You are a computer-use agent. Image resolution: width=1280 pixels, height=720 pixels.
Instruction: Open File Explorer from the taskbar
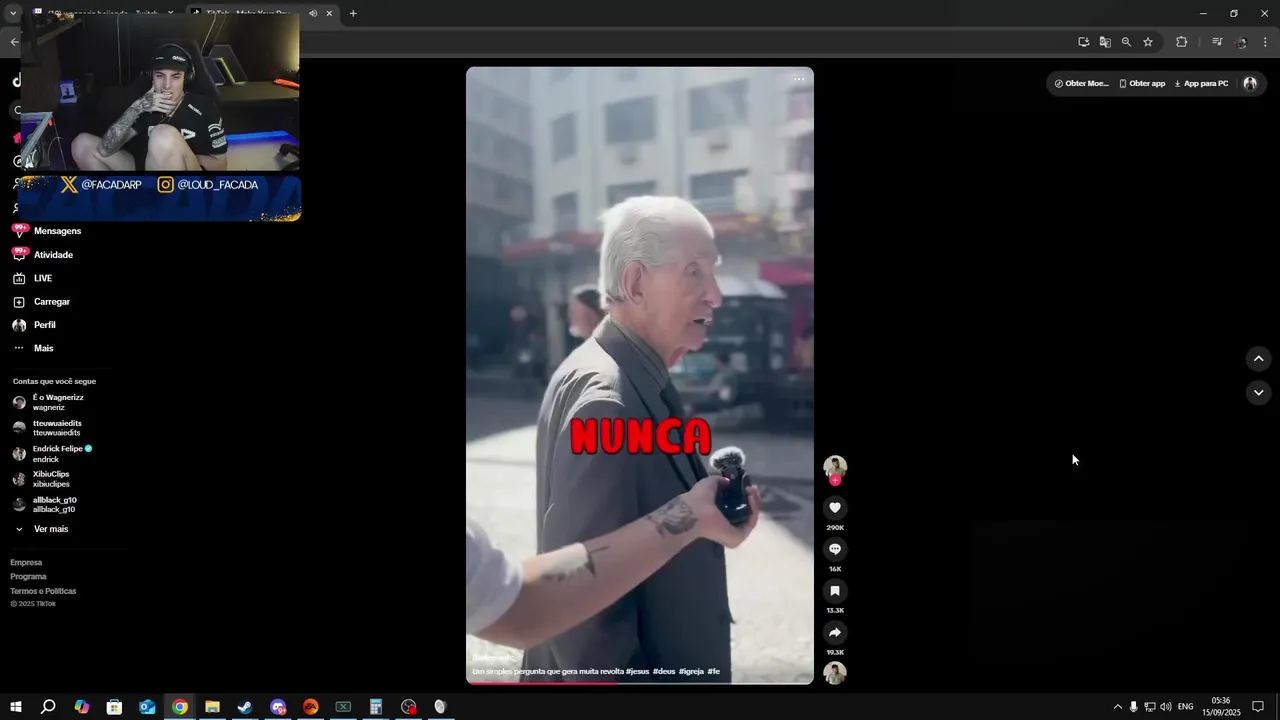(x=212, y=707)
